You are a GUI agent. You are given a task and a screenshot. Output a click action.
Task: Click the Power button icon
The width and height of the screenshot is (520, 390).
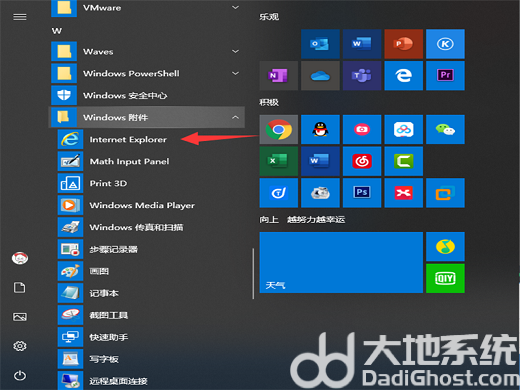point(20,375)
